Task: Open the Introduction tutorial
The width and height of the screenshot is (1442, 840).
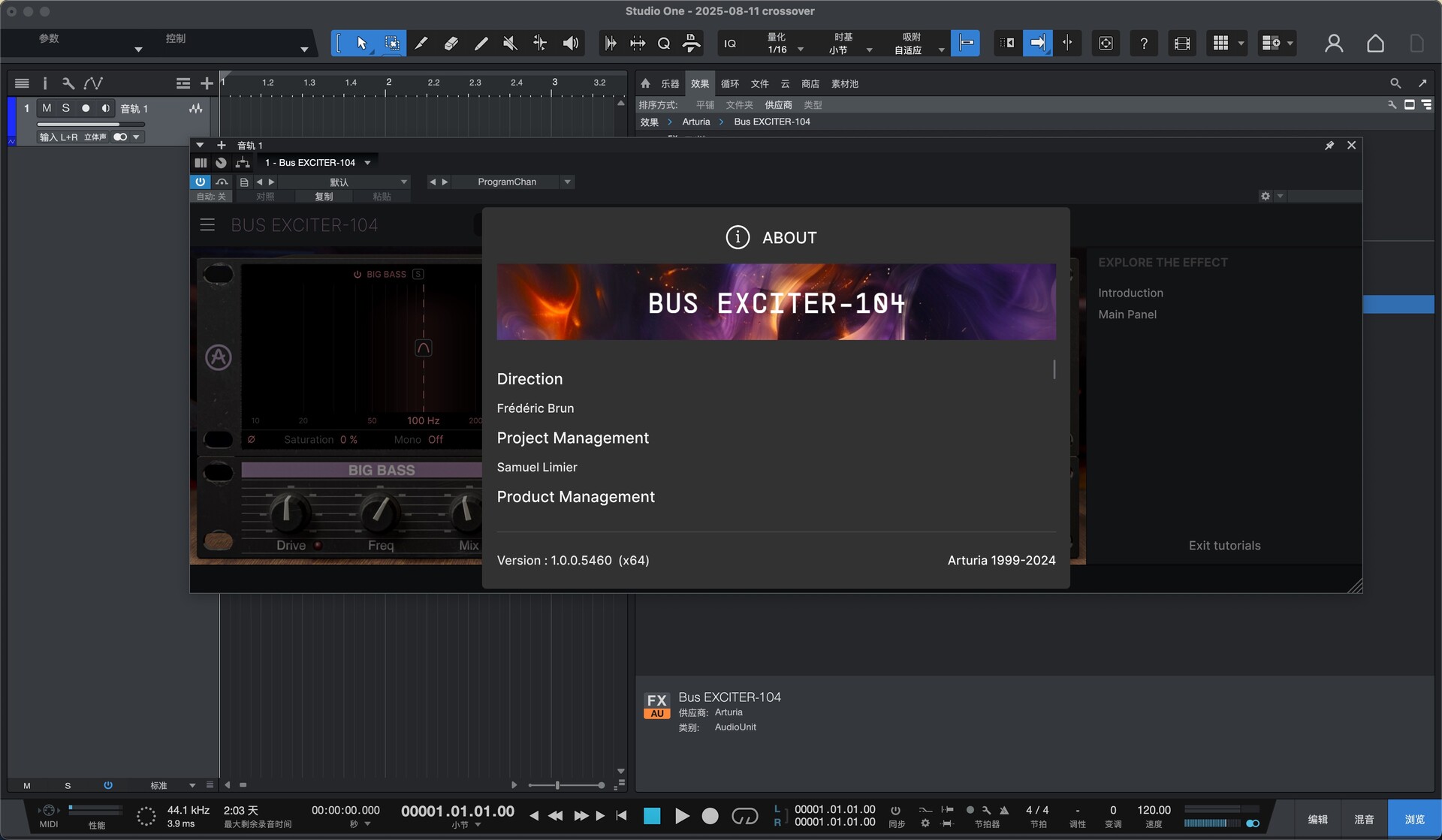Action: click(1130, 293)
